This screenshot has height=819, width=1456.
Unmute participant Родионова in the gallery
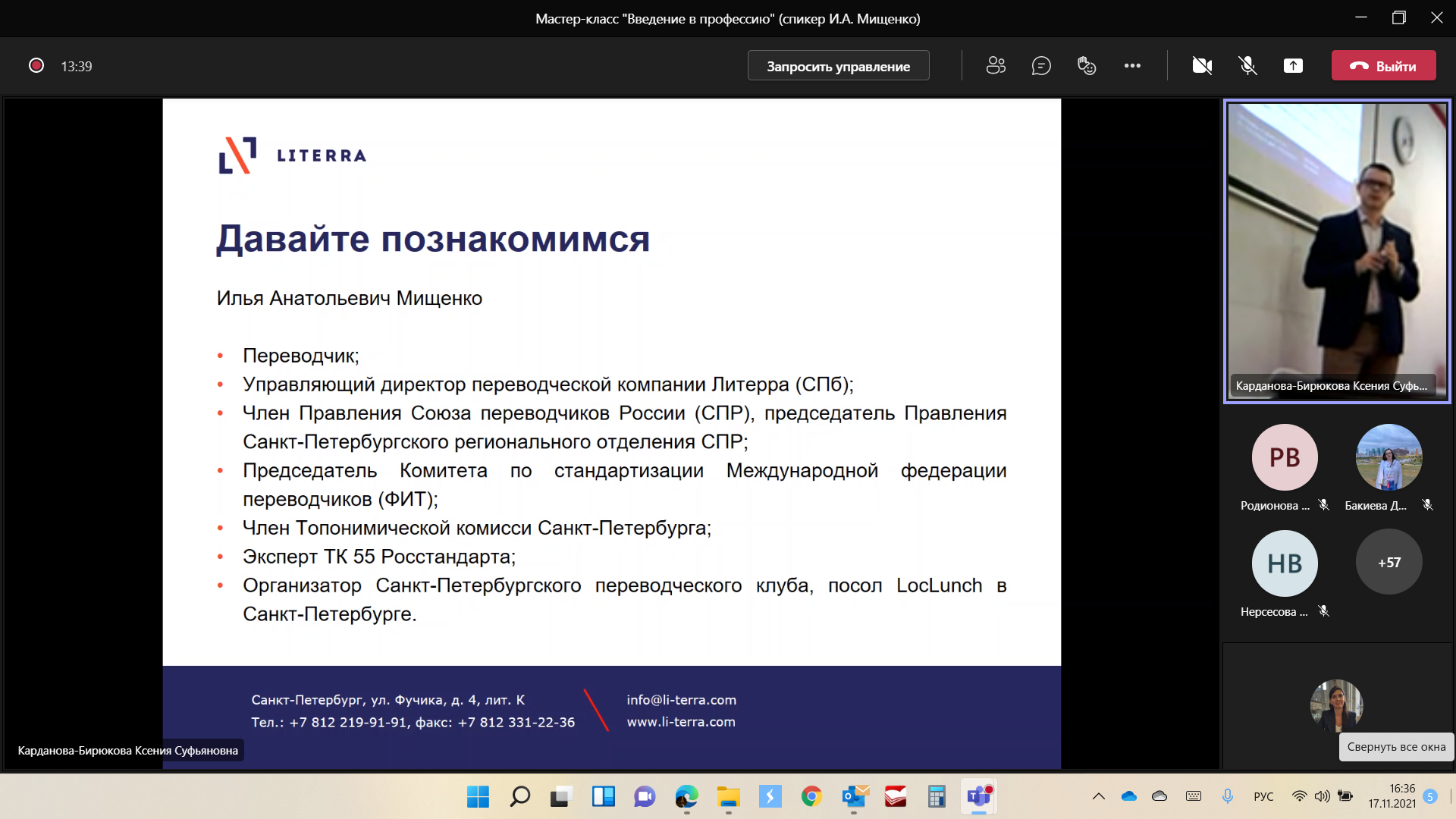(1324, 505)
